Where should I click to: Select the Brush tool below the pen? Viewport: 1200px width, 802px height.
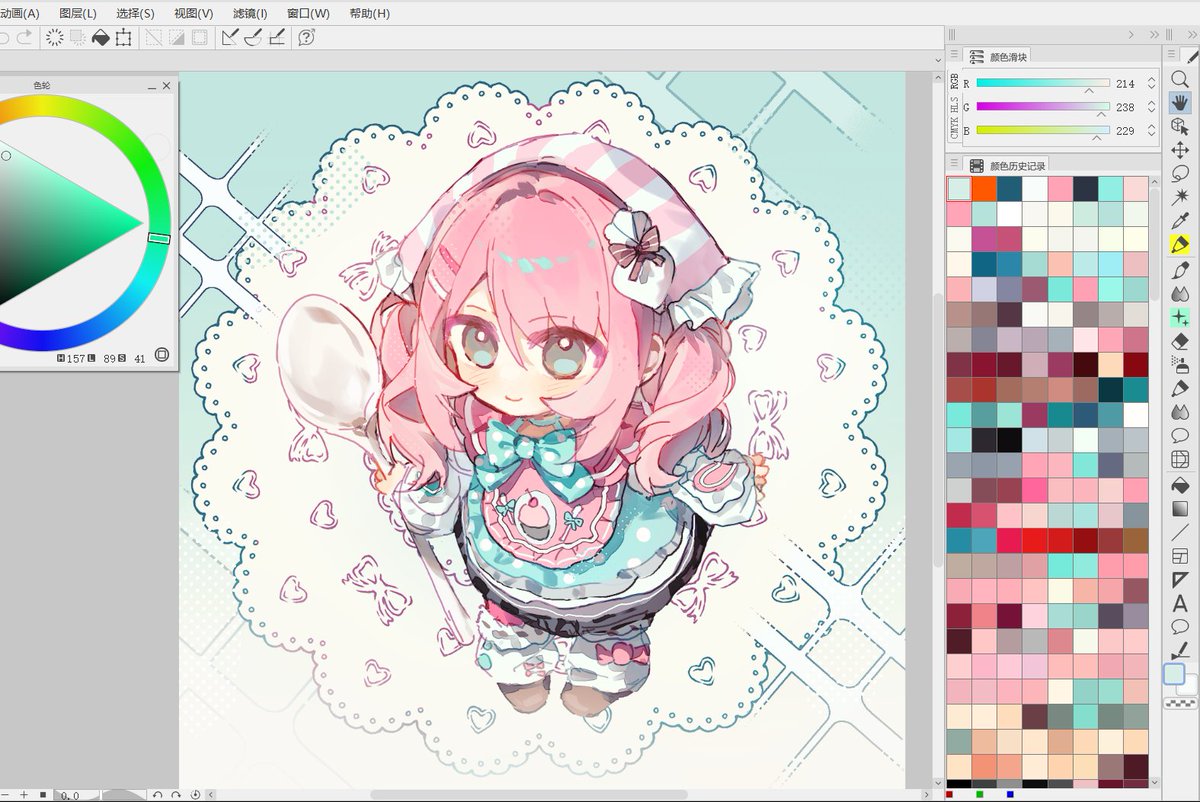(1180, 269)
